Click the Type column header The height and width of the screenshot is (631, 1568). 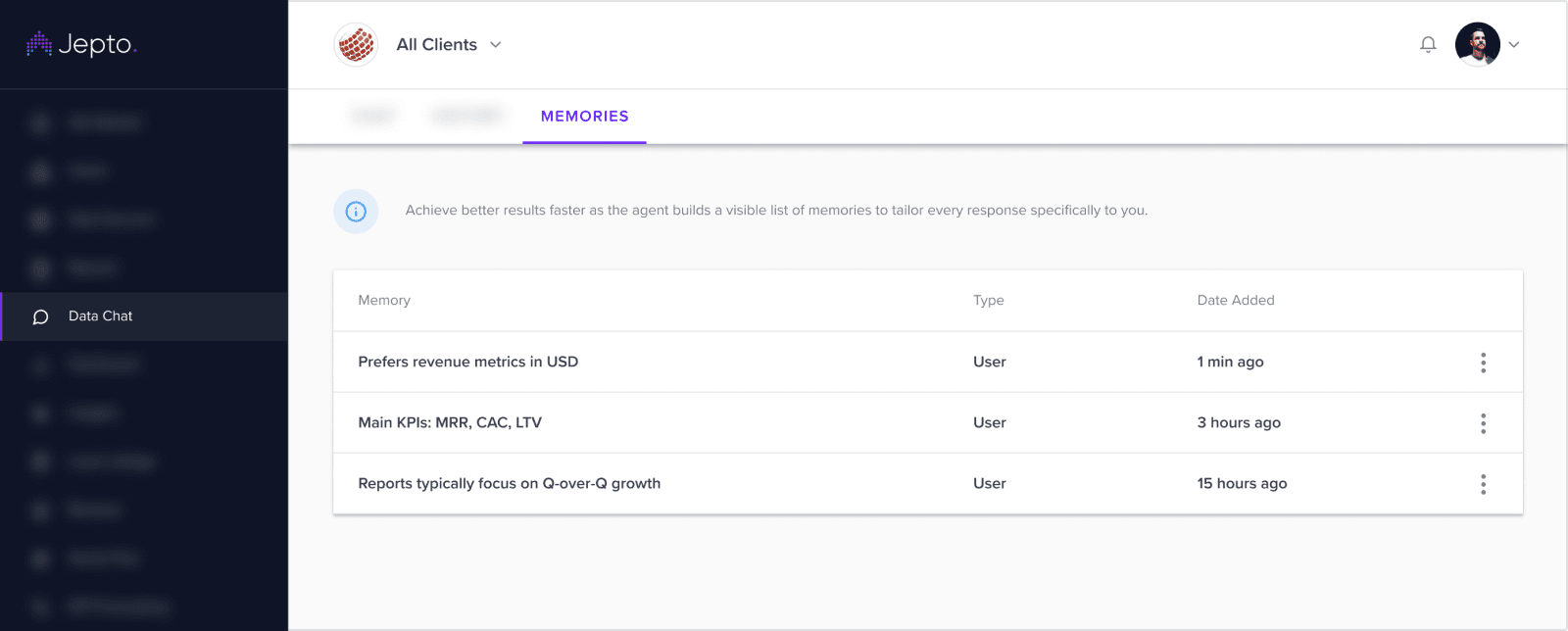988,301
